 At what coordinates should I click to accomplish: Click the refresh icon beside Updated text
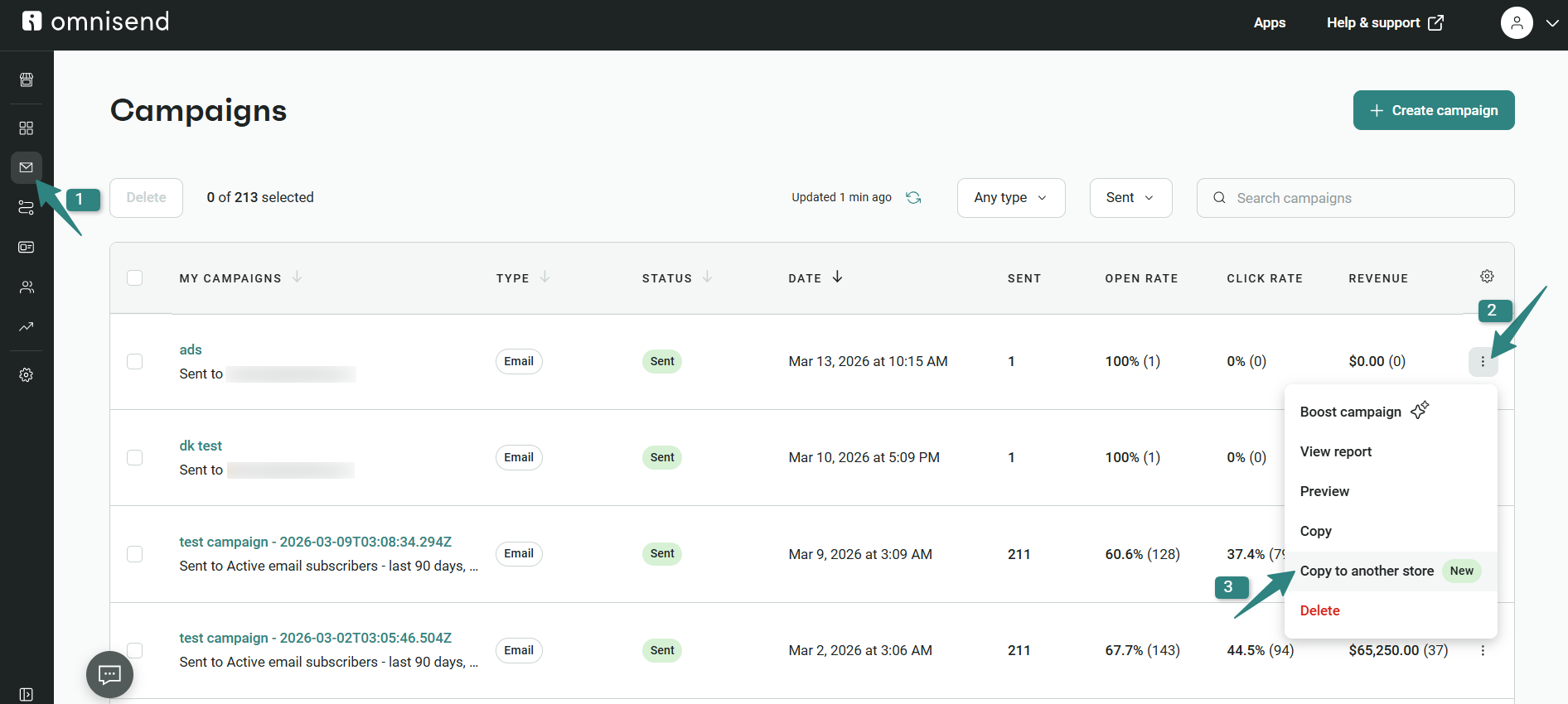(x=913, y=198)
